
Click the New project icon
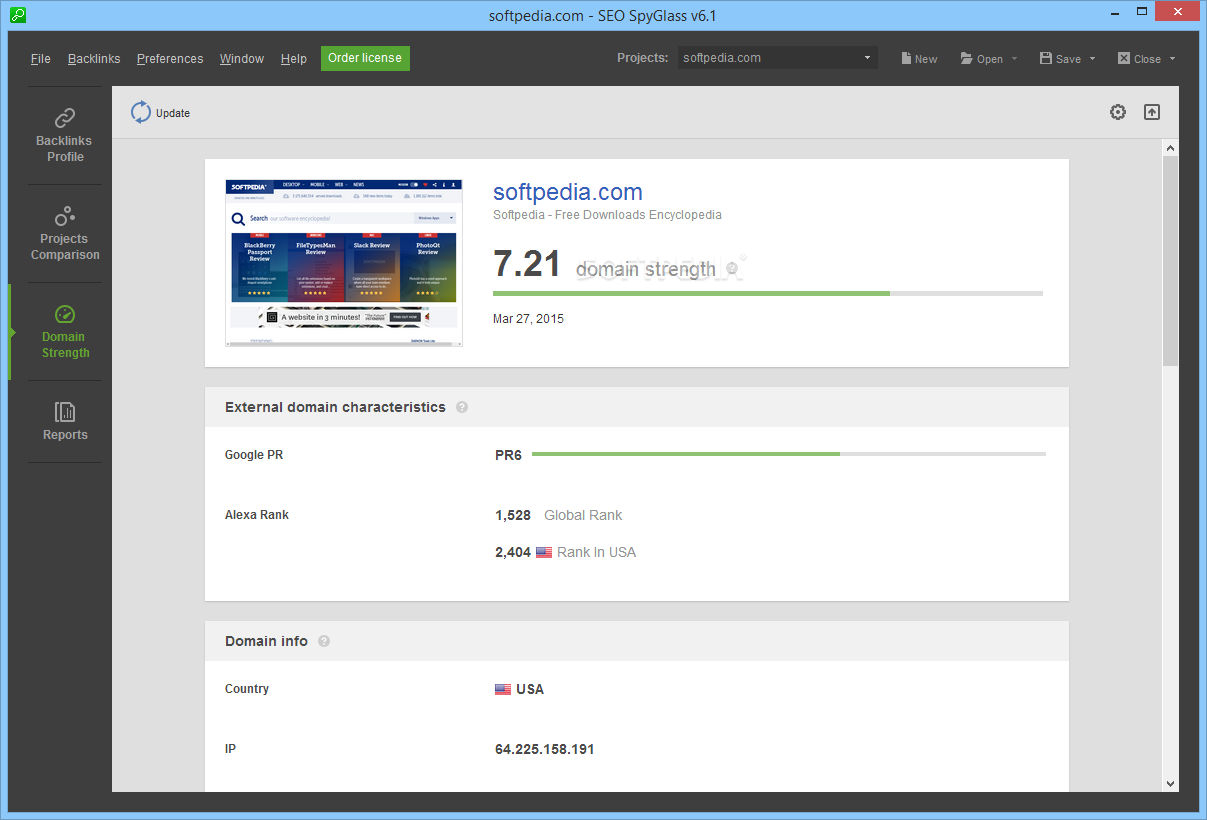(906, 58)
